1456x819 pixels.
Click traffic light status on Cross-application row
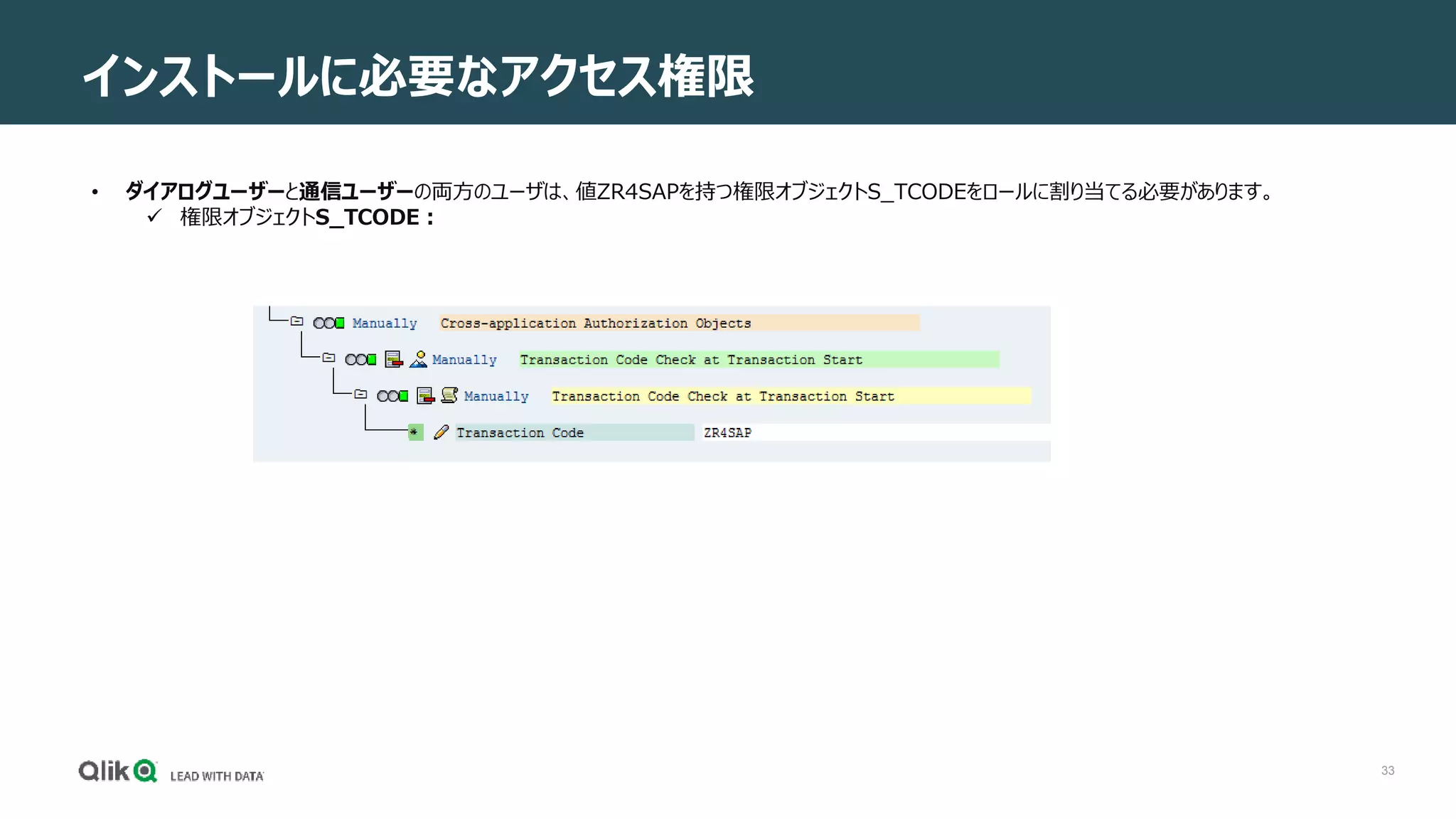(329, 323)
